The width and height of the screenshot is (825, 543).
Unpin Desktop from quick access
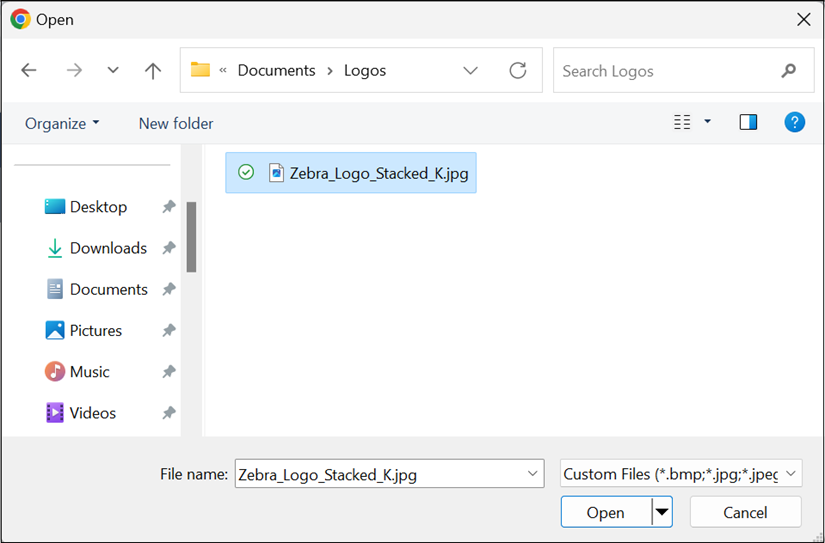pyautogui.click(x=168, y=207)
